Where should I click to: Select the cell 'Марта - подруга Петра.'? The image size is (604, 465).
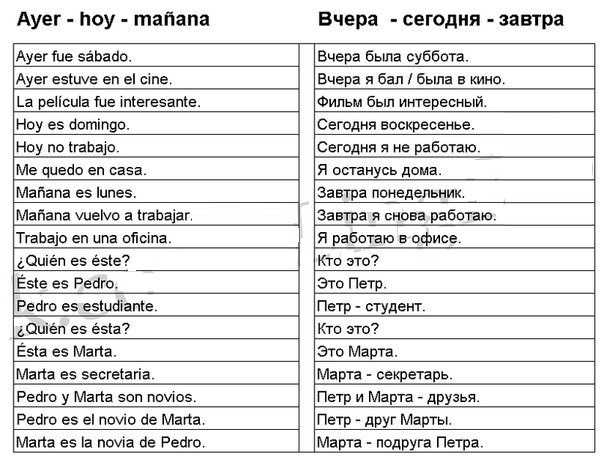coord(455,441)
